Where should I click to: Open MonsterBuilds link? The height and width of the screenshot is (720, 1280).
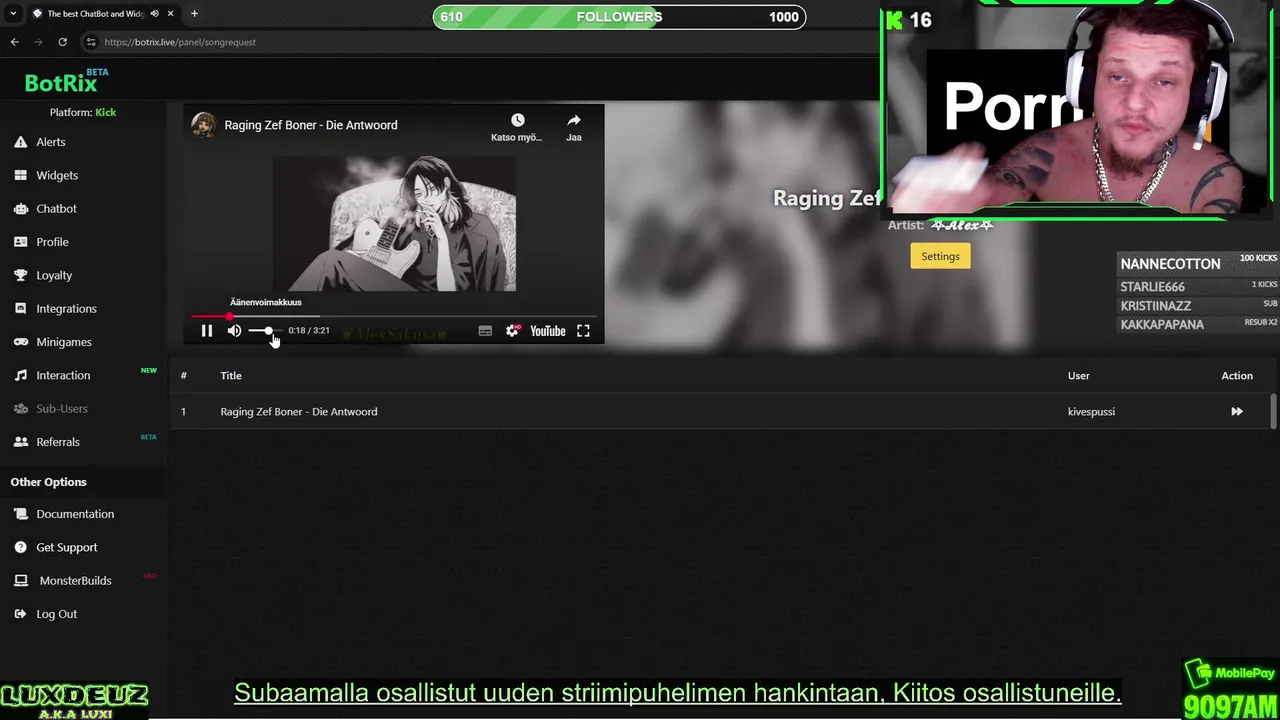[x=75, y=581]
